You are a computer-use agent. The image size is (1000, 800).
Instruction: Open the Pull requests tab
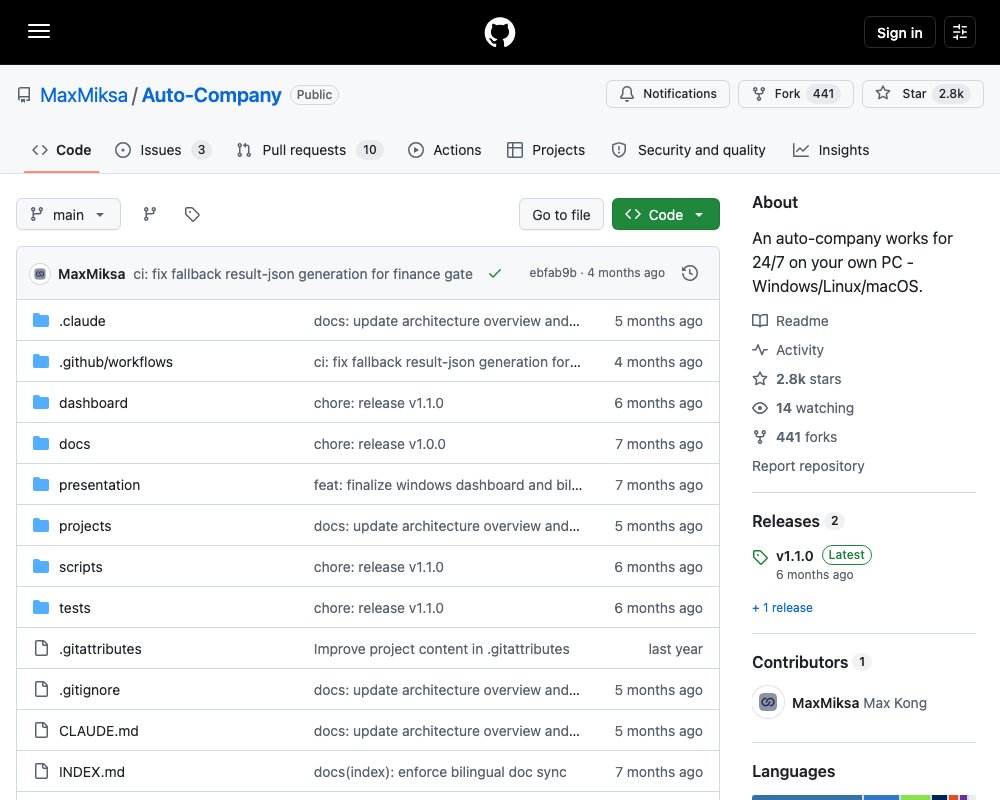[309, 150]
